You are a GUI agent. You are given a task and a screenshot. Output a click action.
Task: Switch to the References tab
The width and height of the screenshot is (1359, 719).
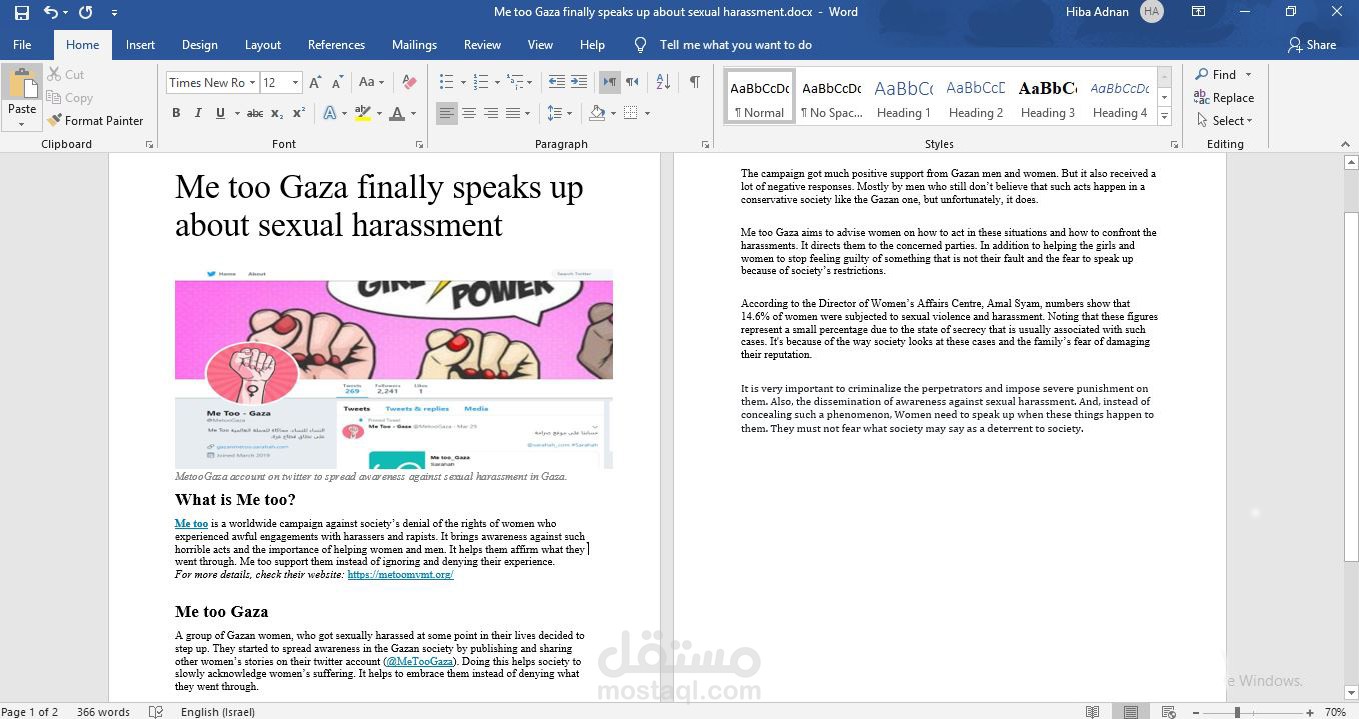point(336,44)
